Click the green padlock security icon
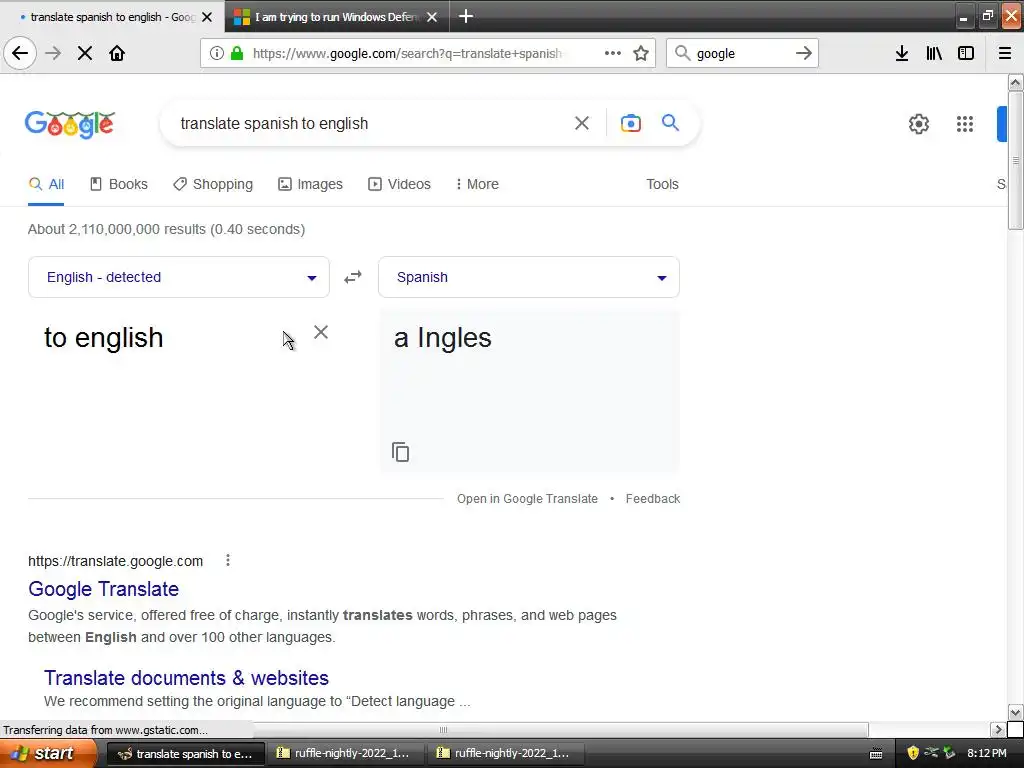Screen dimensions: 1024x768 click(x=237, y=54)
